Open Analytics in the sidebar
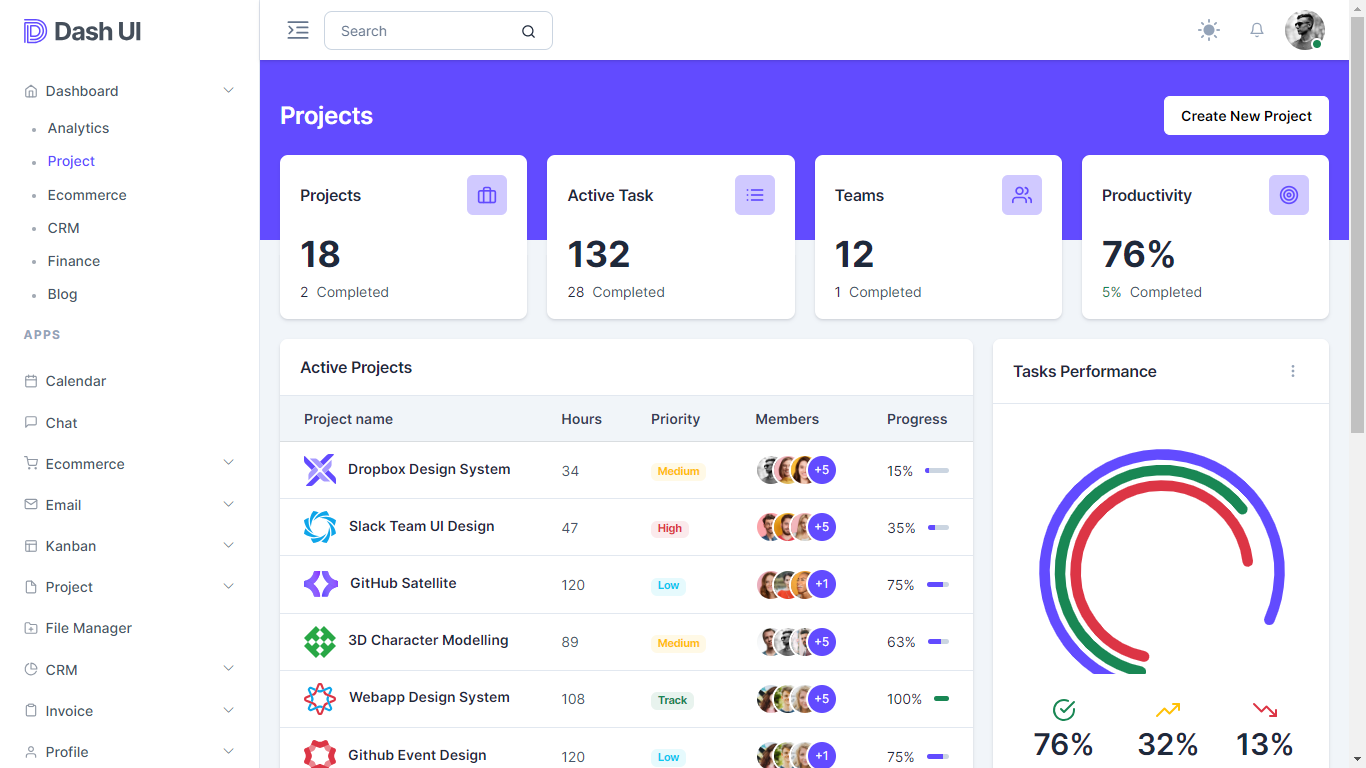Screen dimensions: 1366x768 click(78, 128)
